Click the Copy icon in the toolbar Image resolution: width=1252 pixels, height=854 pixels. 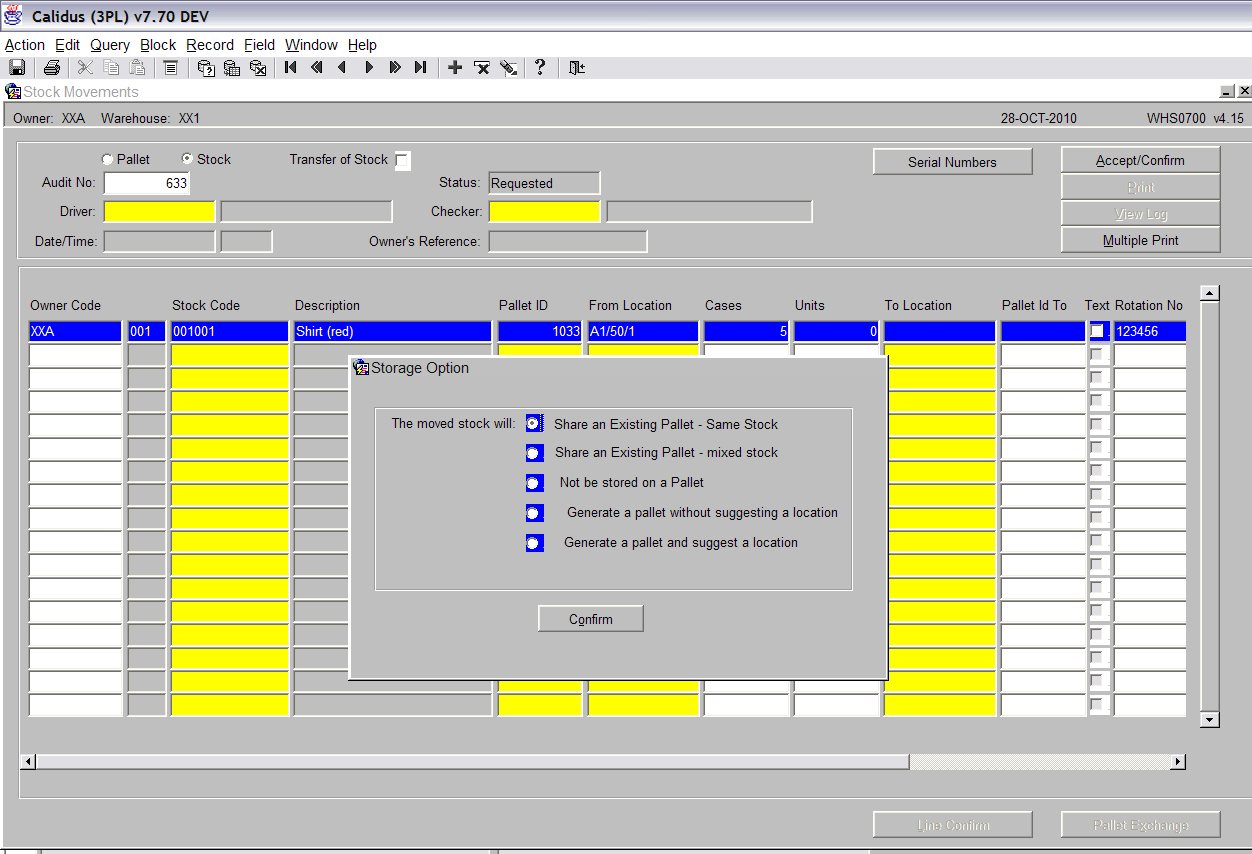[111, 68]
